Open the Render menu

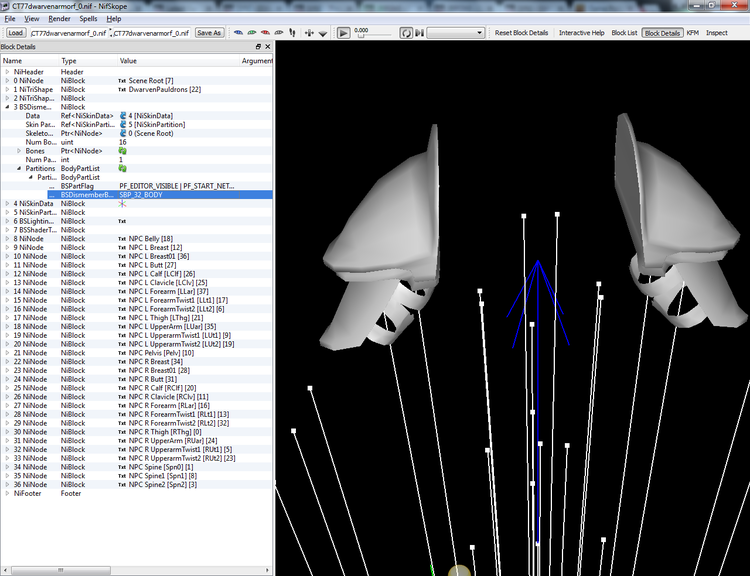59,19
